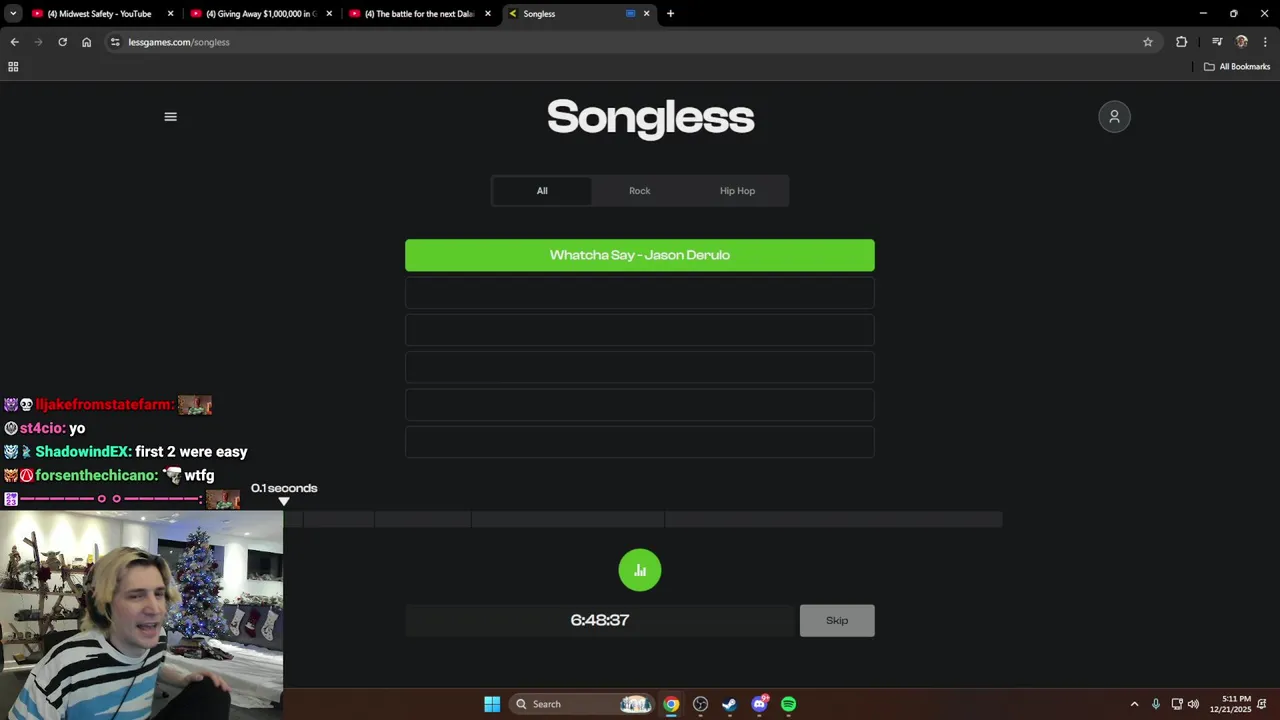Image resolution: width=1280 pixels, height=720 pixels.
Task: Open the volume tray icon
Action: tap(1193, 704)
